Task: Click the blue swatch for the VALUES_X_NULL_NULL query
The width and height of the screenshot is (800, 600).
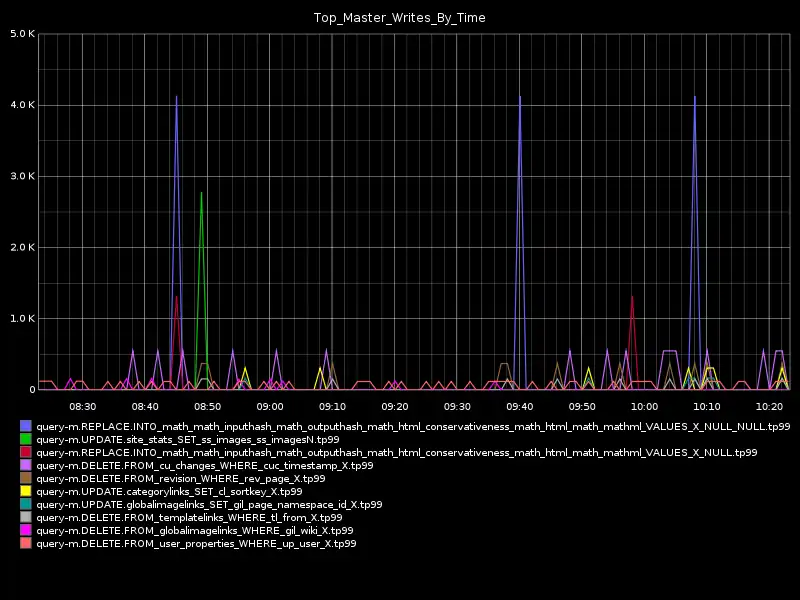Action: point(26,426)
